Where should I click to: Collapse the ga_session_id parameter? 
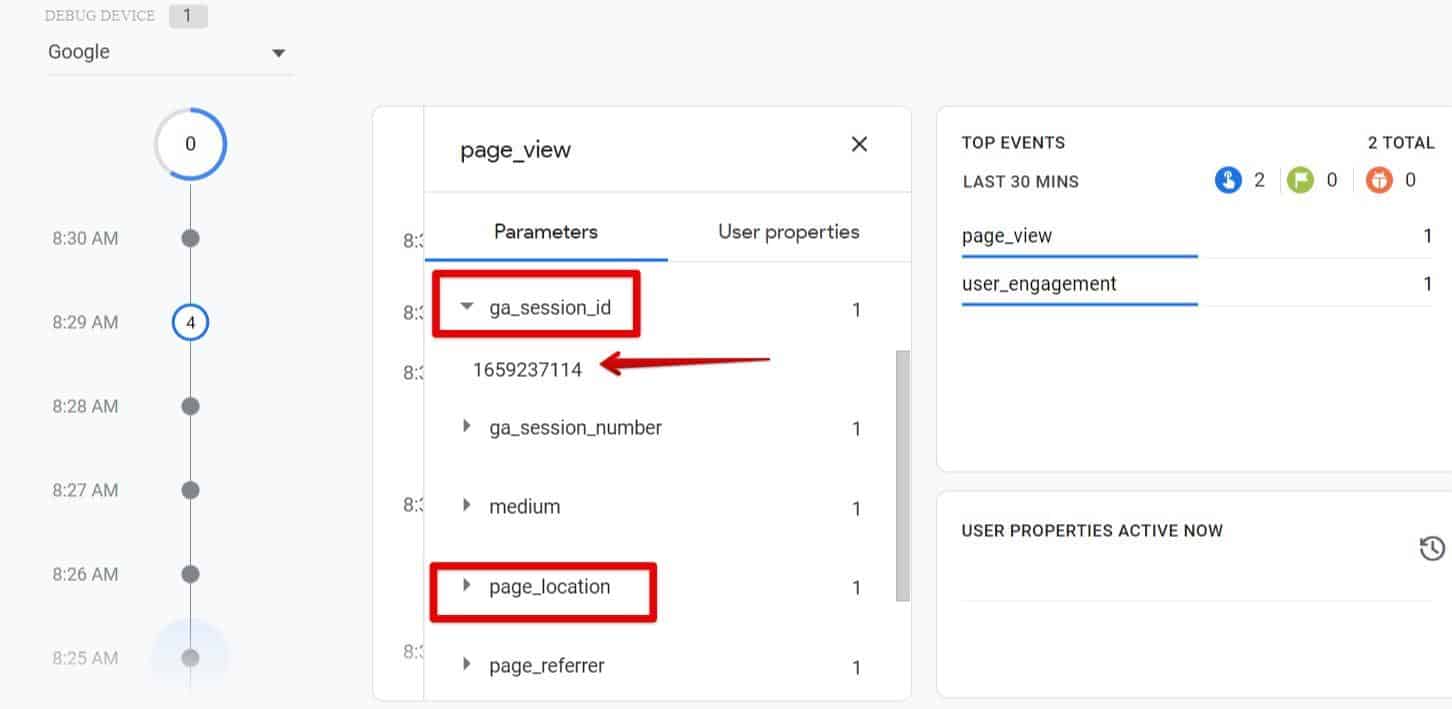[x=466, y=308]
